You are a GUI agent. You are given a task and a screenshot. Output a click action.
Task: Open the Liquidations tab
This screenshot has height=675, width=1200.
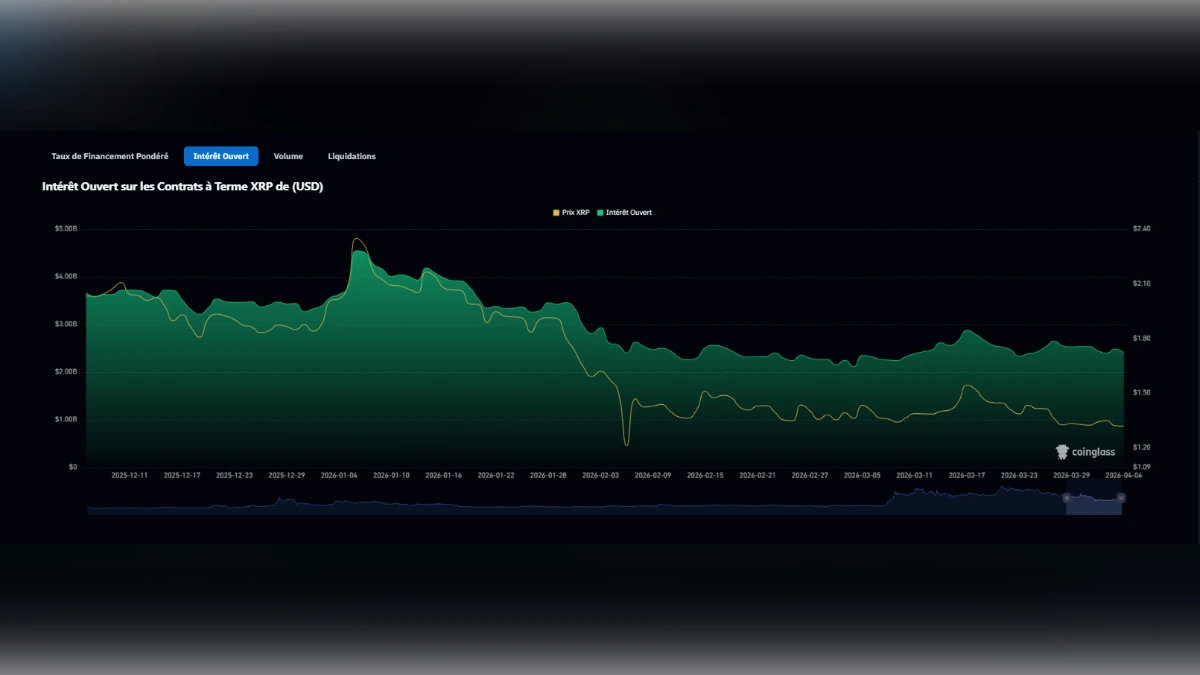click(x=351, y=156)
